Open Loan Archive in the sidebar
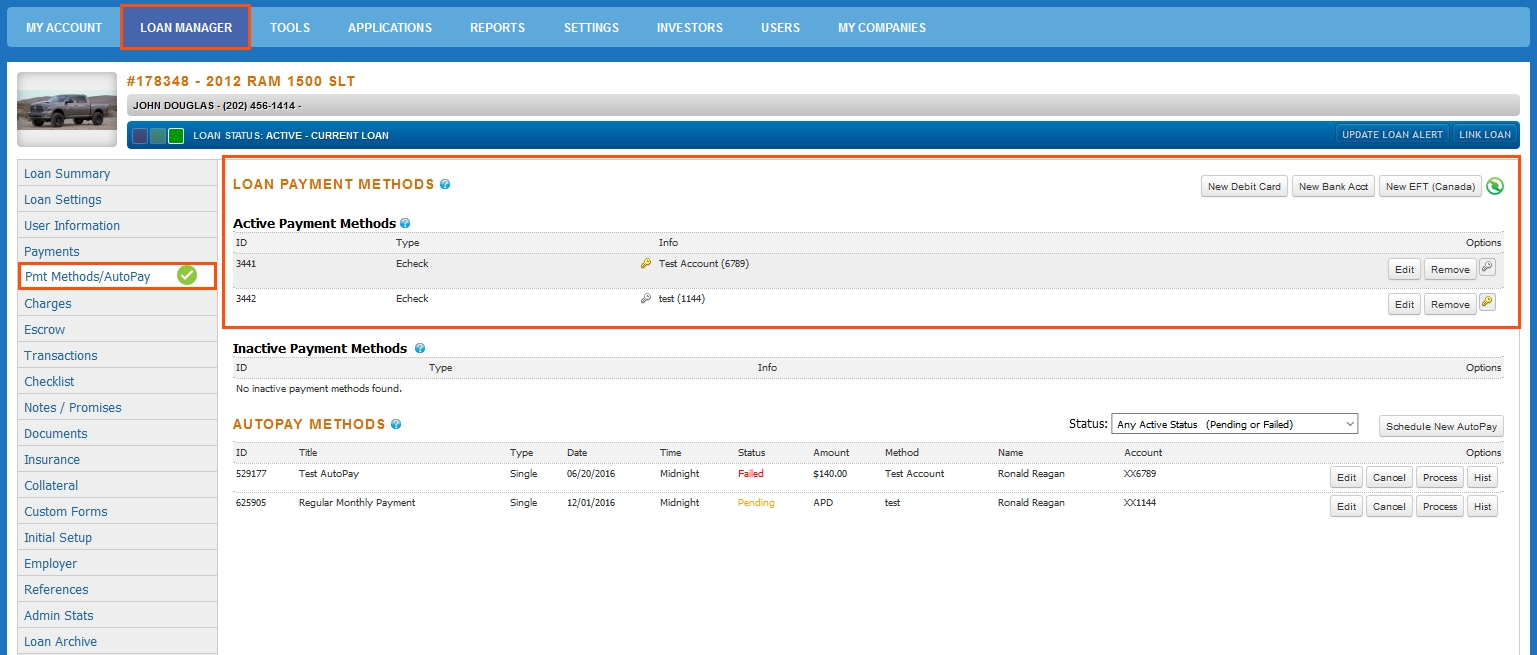This screenshot has height=655, width=1537. [118, 641]
